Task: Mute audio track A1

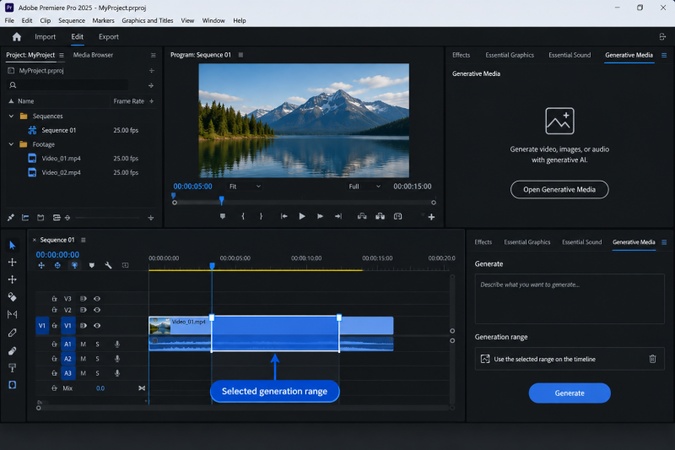Action: (x=83, y=344)
